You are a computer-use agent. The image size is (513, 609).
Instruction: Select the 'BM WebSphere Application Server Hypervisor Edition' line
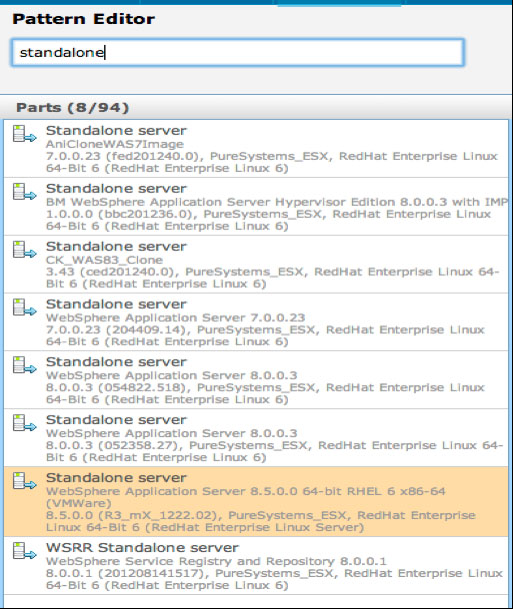click(276, 202)
